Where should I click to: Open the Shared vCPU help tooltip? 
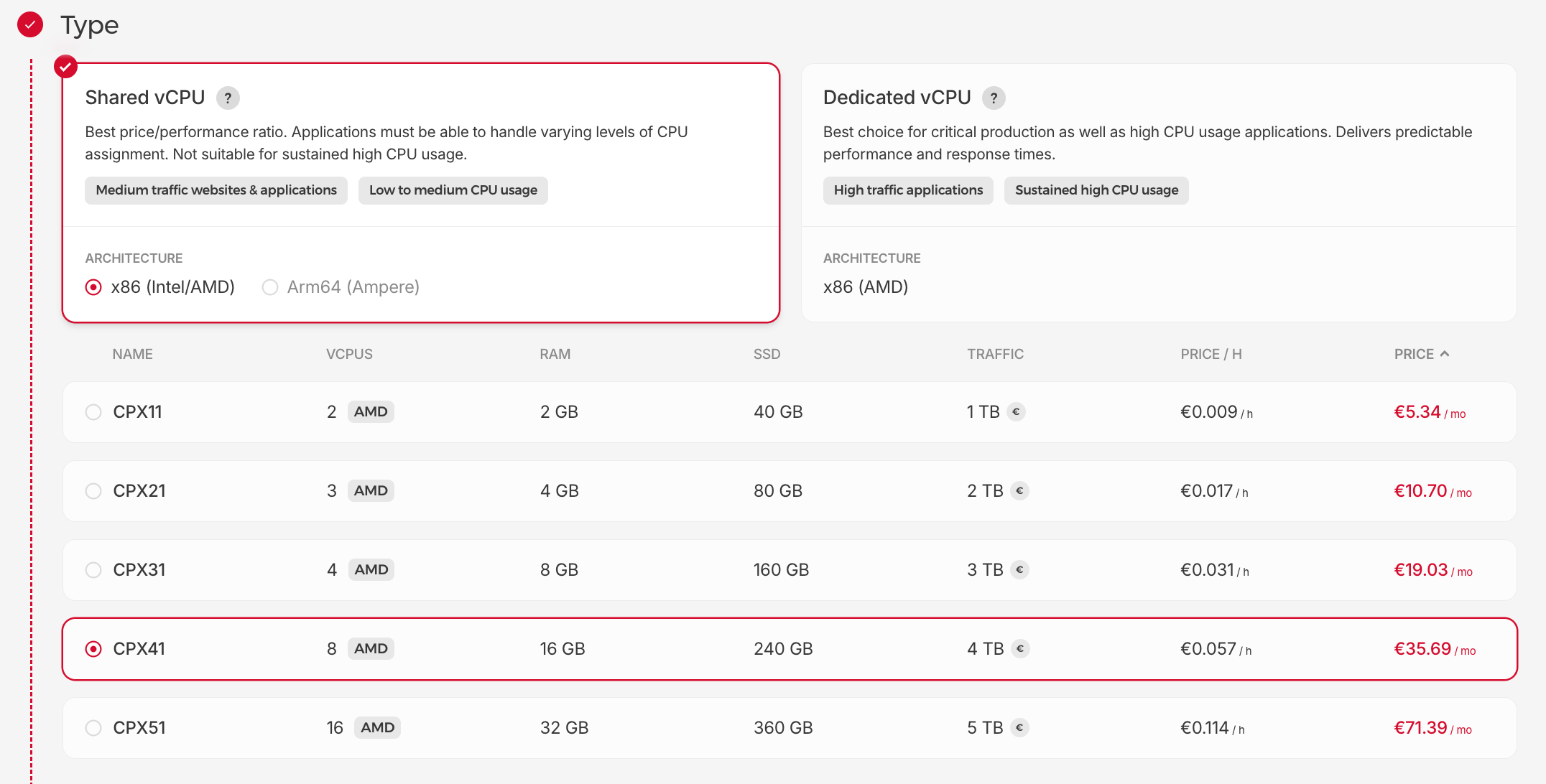228,98
